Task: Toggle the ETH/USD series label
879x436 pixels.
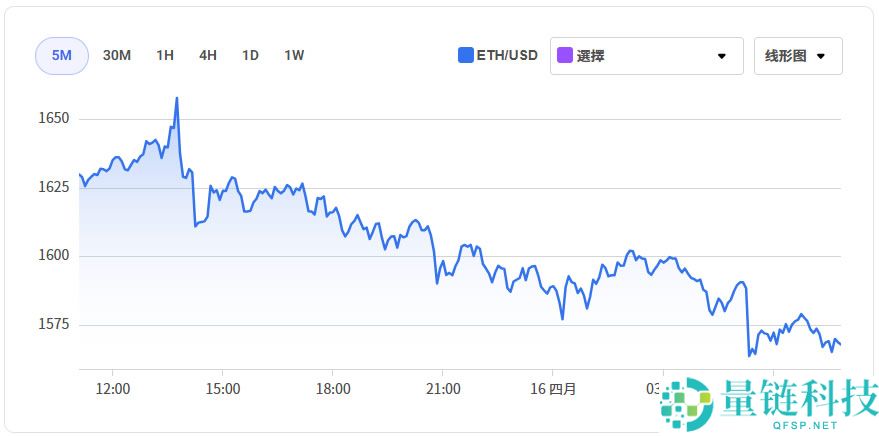Action: (x=505, y=55)
